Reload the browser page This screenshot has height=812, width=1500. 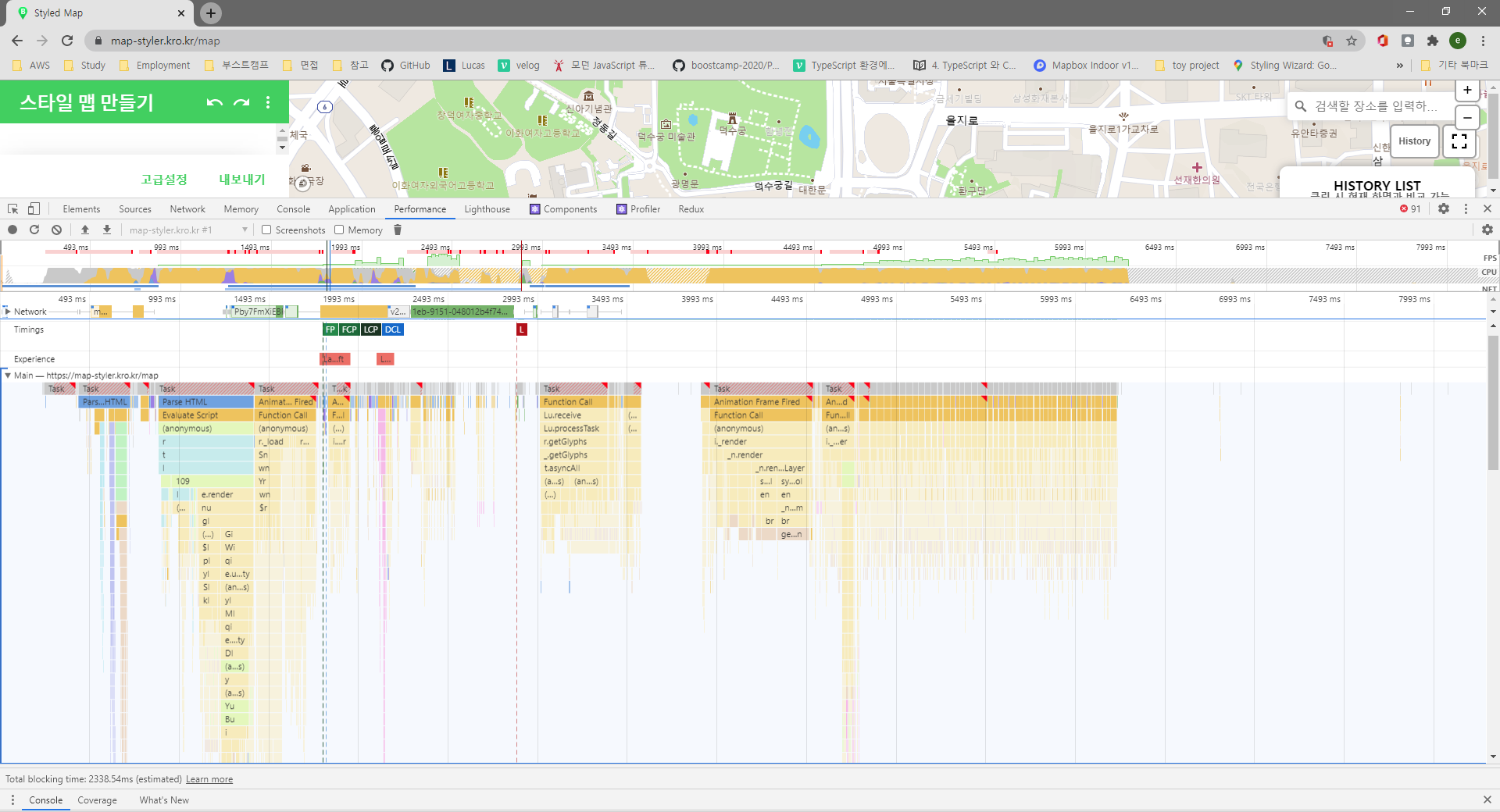pos(67,41)
